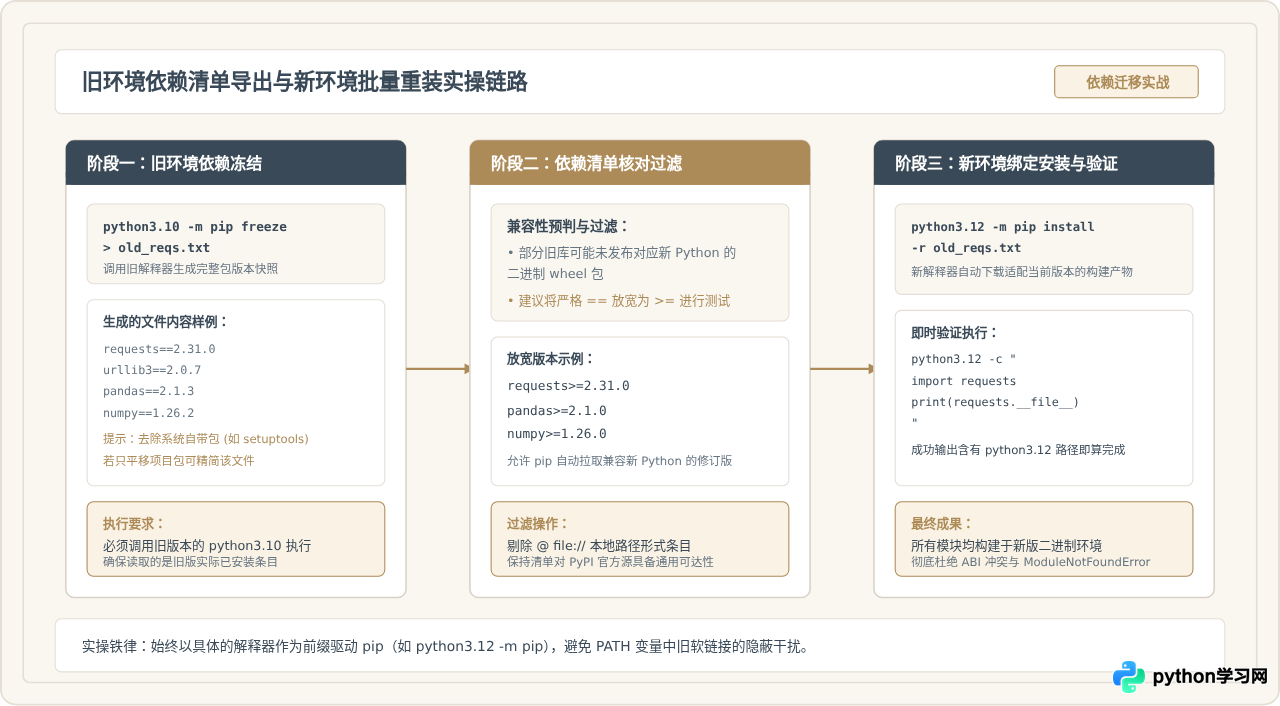Click 保持清单对 PyPI 官方源具备通用可达性

coord(610,563)
